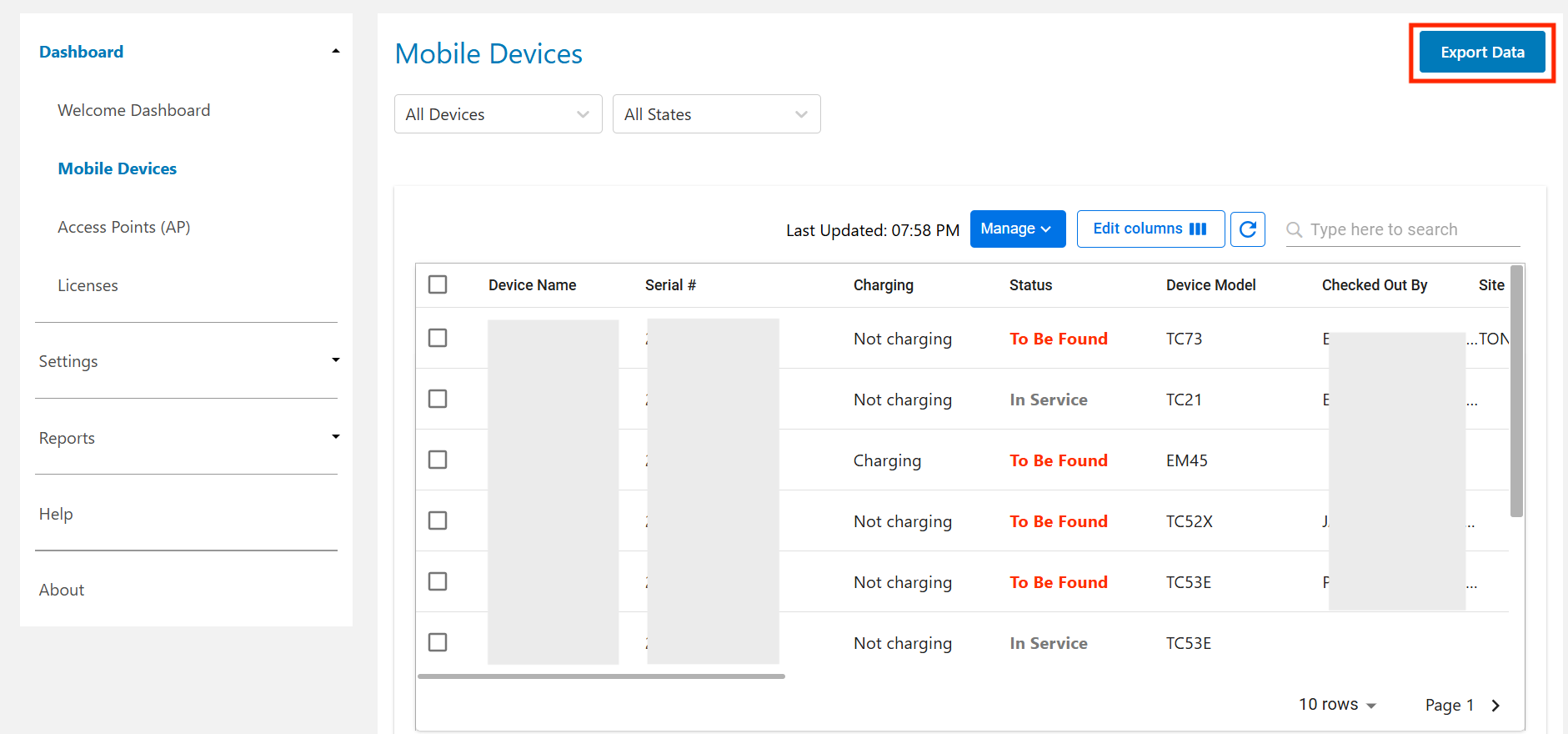Click the Edit columns button
1568x734 pixels.
click(x=1150, y=229)
